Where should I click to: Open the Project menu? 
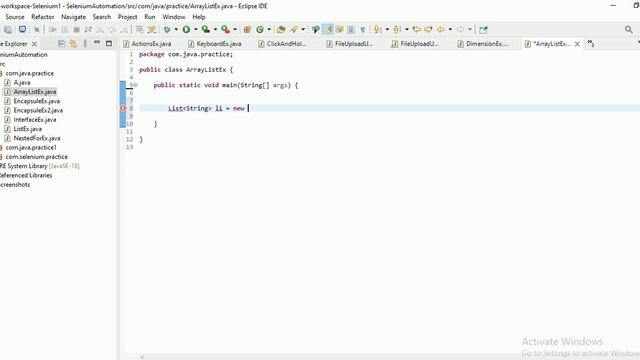point(127,17)
